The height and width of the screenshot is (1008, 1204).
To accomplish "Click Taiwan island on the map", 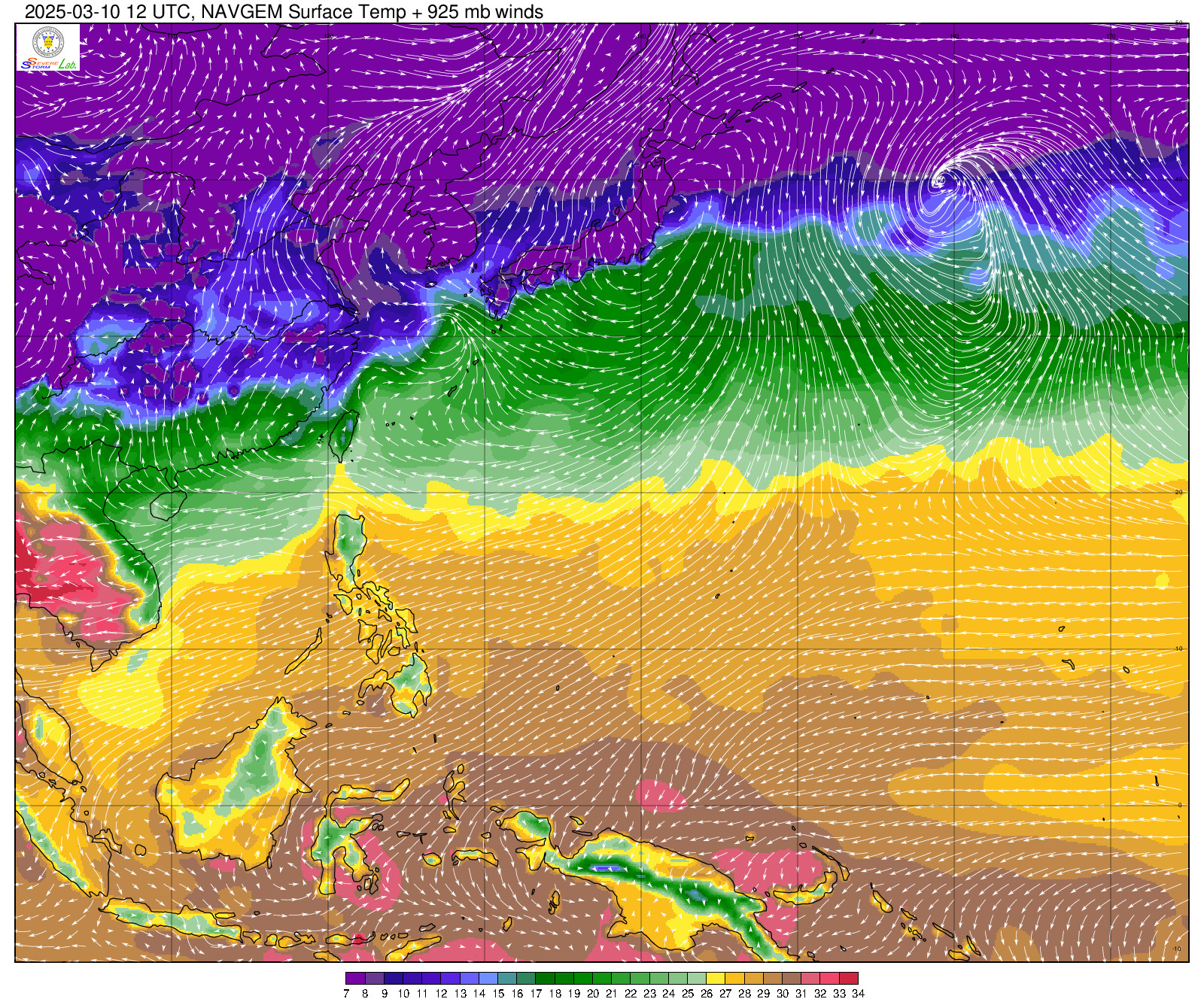I will [x=344, y=436].
